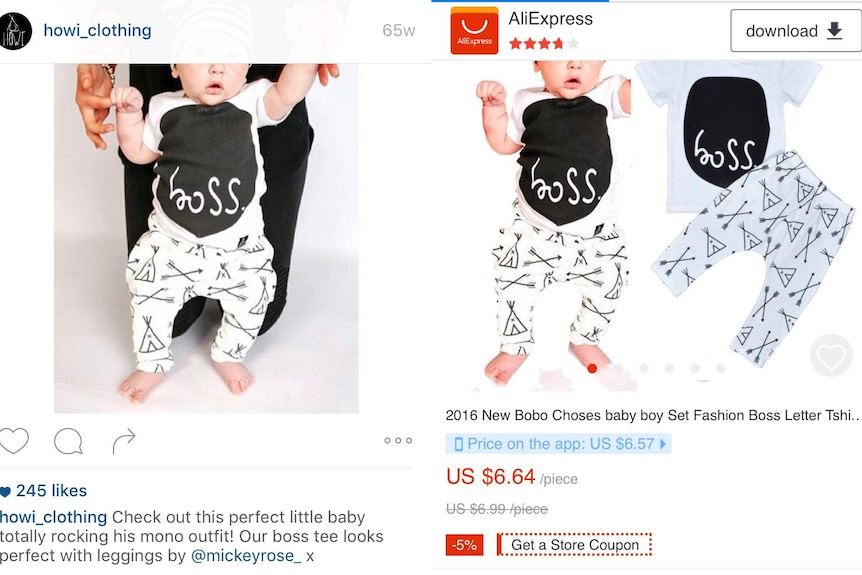This screenshot has width=862, height=575.
Task: Open the 2016 New Bobo Choses product title
Action: (x=653, y=415)
